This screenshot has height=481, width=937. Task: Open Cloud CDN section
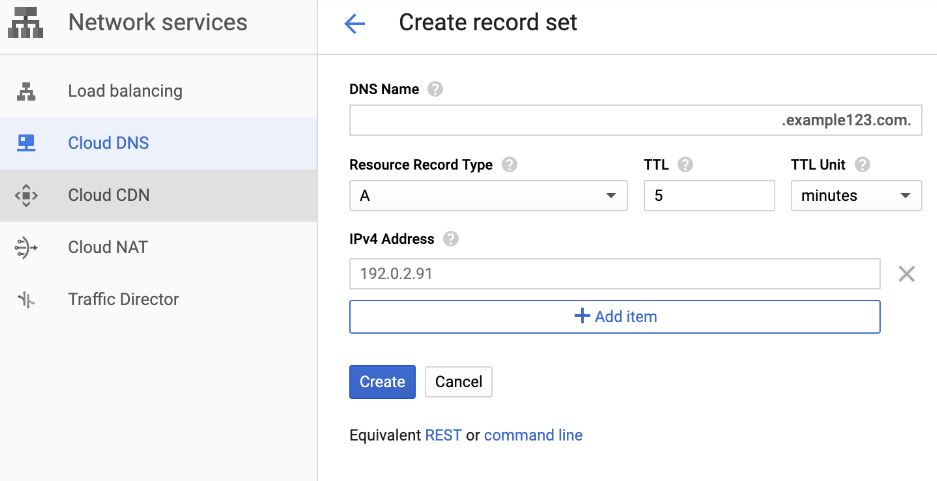pyautogui.click(x=158, y=195)
